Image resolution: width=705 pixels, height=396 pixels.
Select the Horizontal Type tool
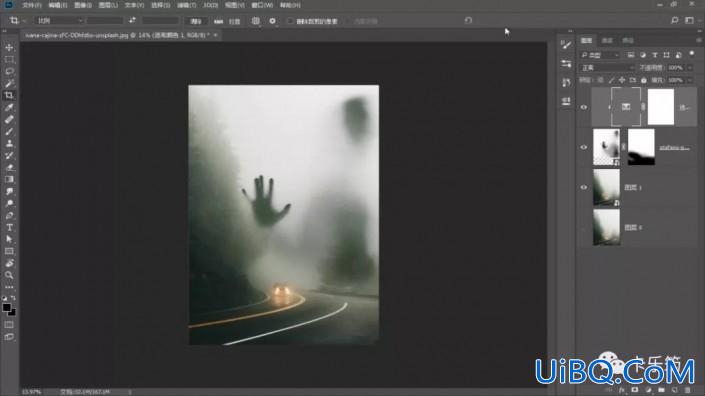pyautogui.click(x=9, y=227)
